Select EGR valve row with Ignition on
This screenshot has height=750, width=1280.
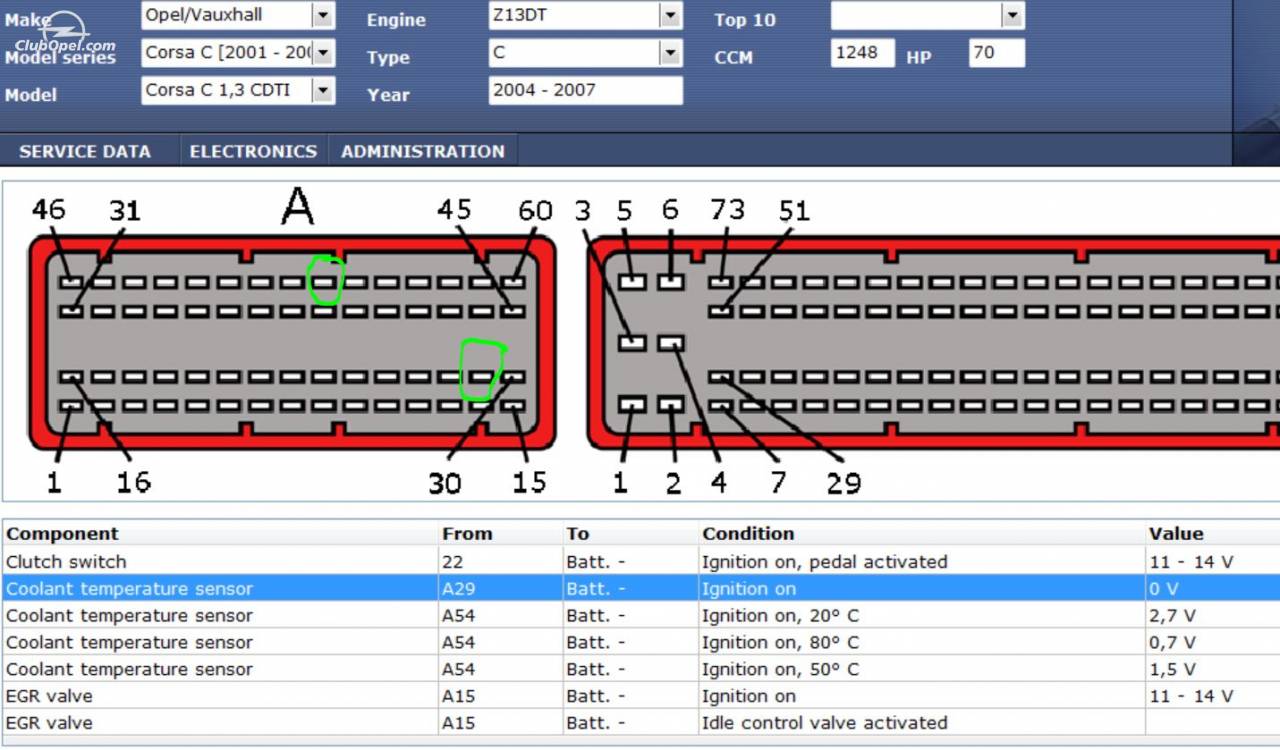tap(640, 696)
